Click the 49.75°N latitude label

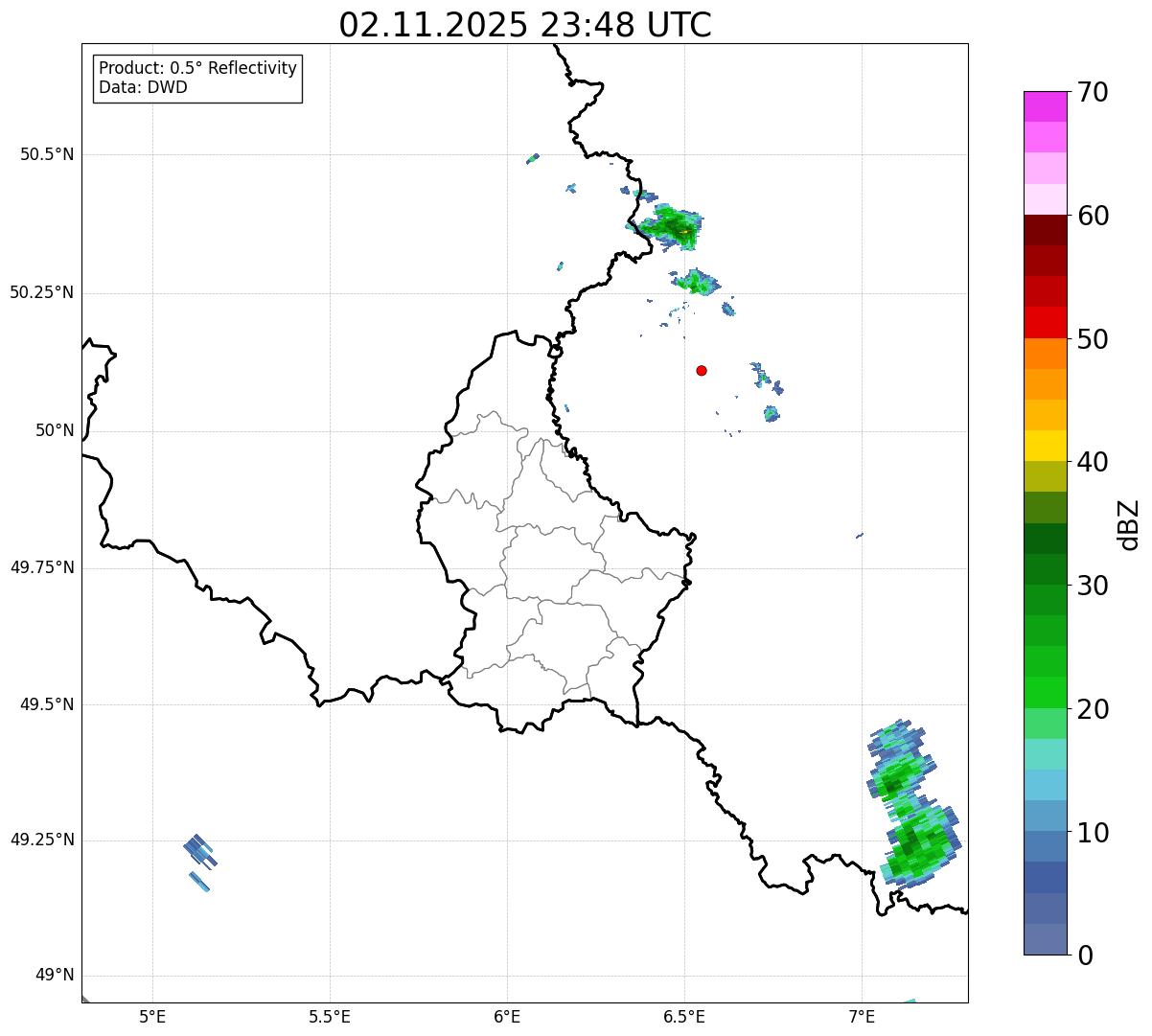(41, 567)
